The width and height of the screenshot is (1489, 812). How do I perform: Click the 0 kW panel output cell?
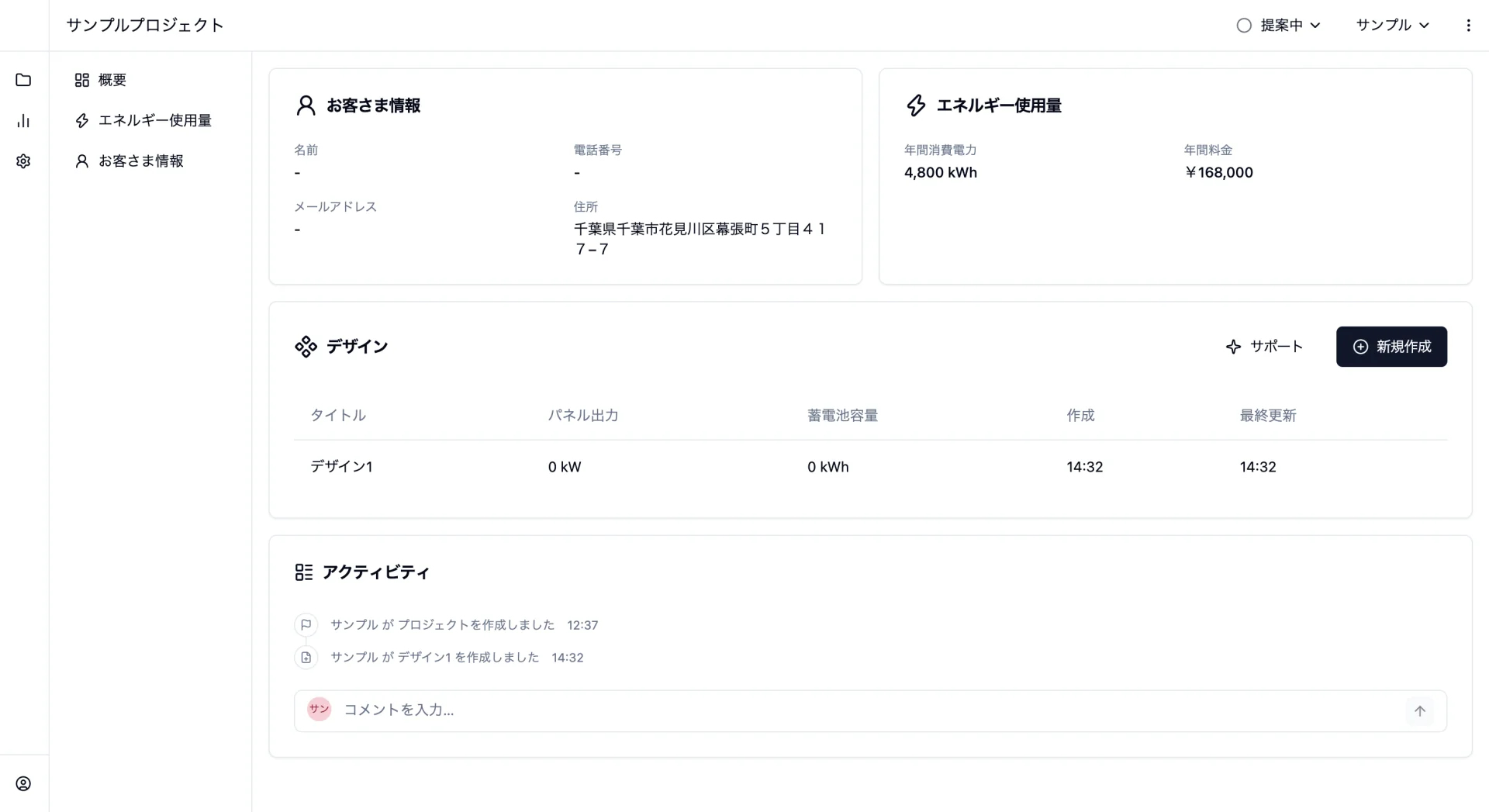click(x=565, y=467)
